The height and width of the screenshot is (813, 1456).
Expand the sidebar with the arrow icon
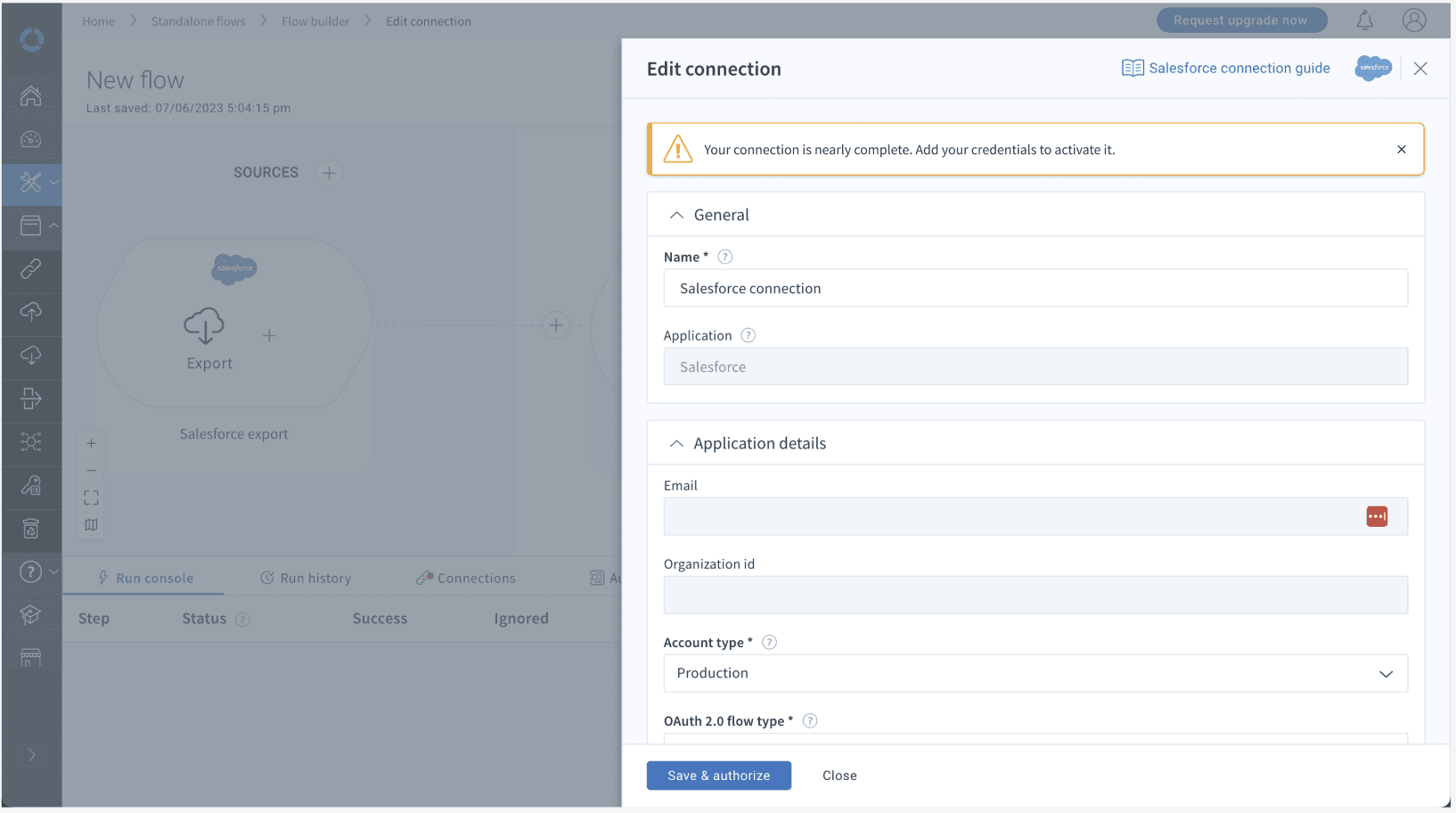32,755
